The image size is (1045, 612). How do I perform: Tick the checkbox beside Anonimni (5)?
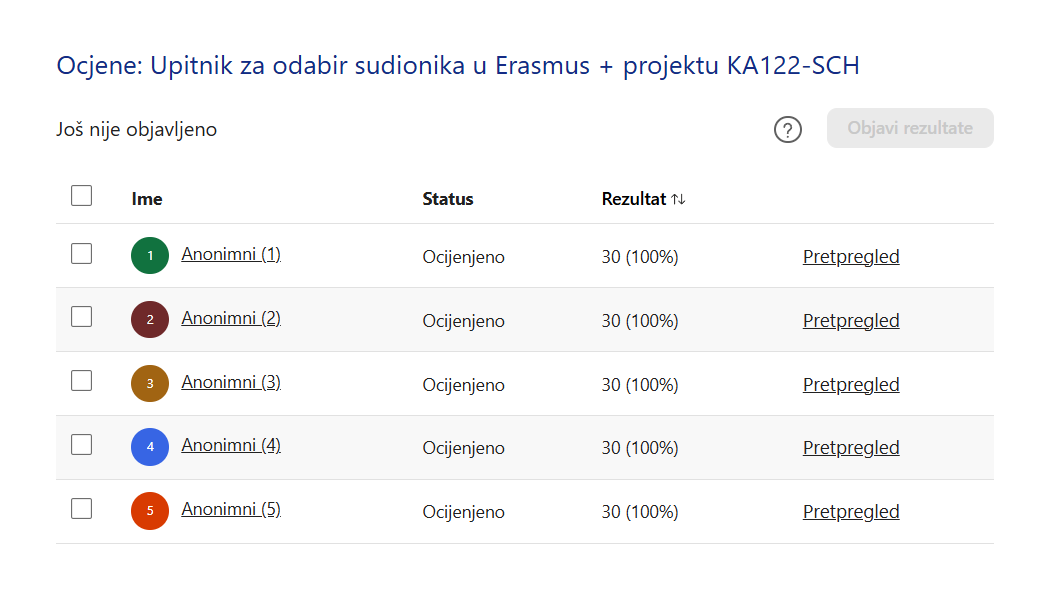tap(82, 509)
